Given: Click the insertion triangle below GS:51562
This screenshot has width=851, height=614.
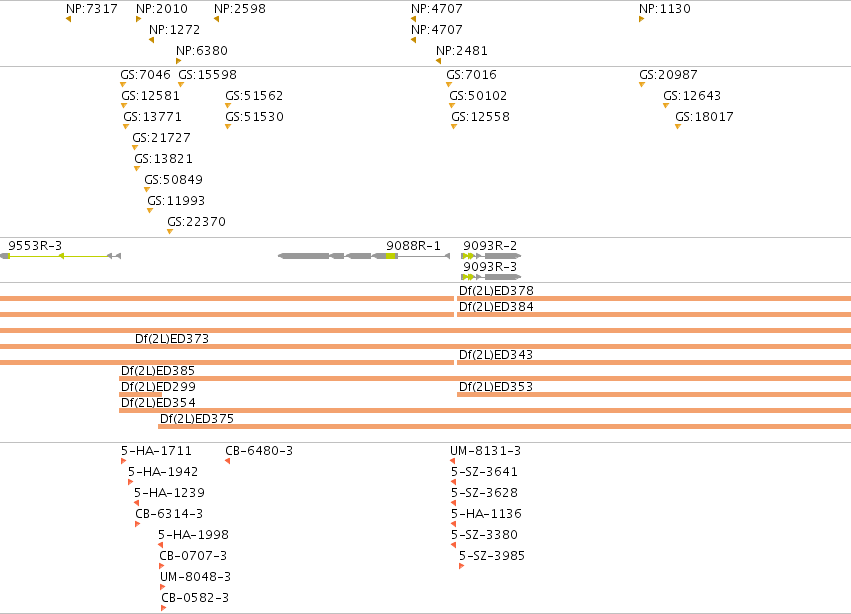Looking at the screenshot, I should coord(228,105).
